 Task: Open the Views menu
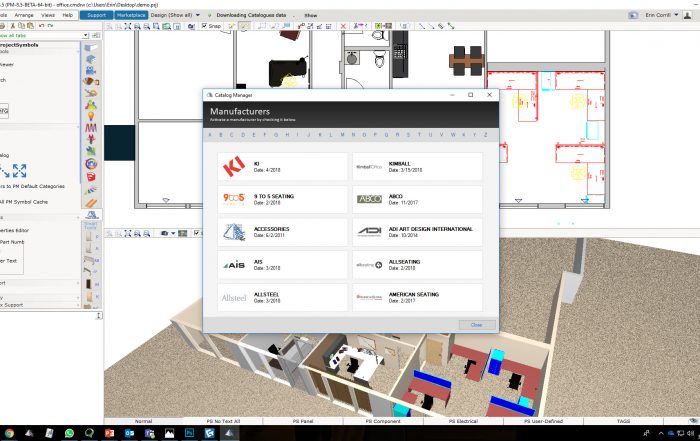[x=48, y=15]
